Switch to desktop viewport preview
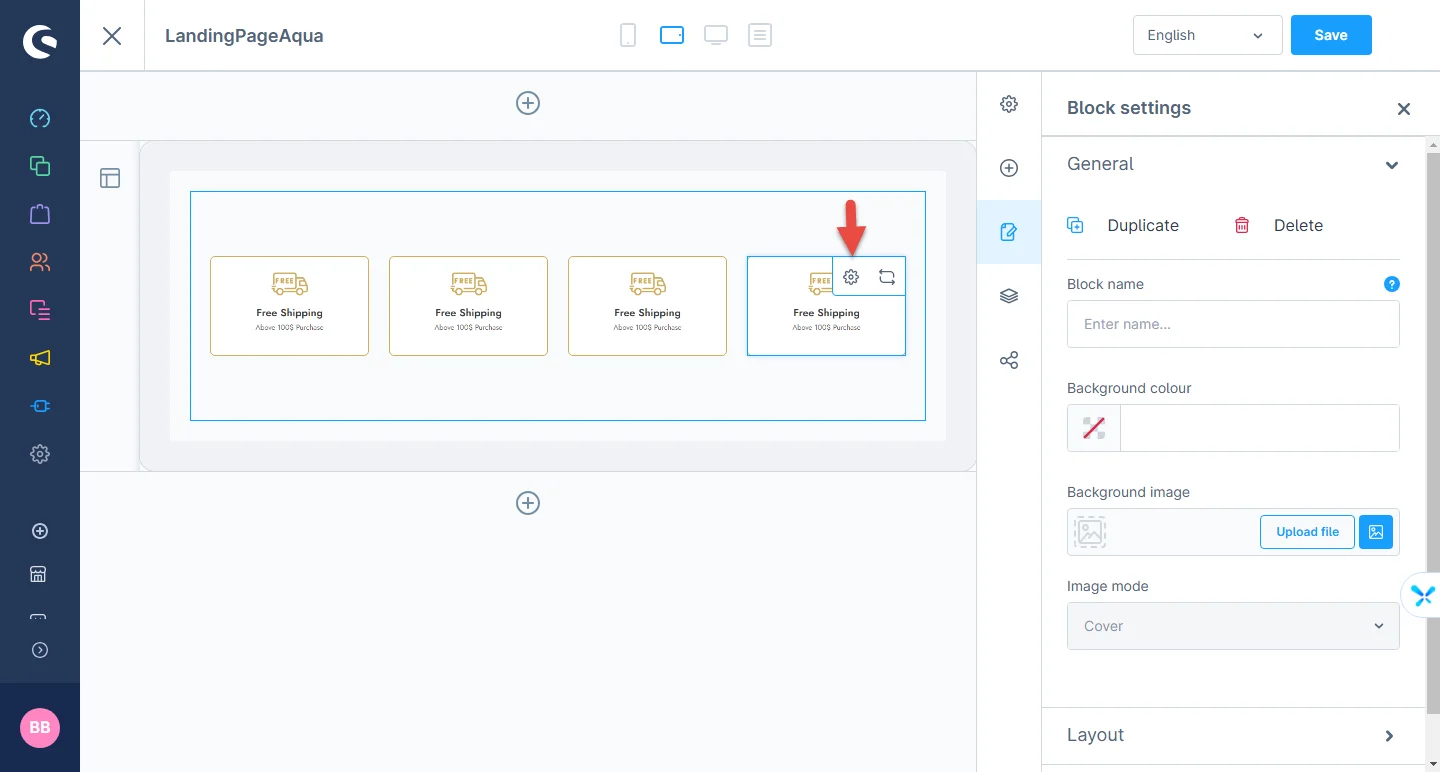Image resolution: width=1440 pixels, height=772 pixels. click(715, 36)
